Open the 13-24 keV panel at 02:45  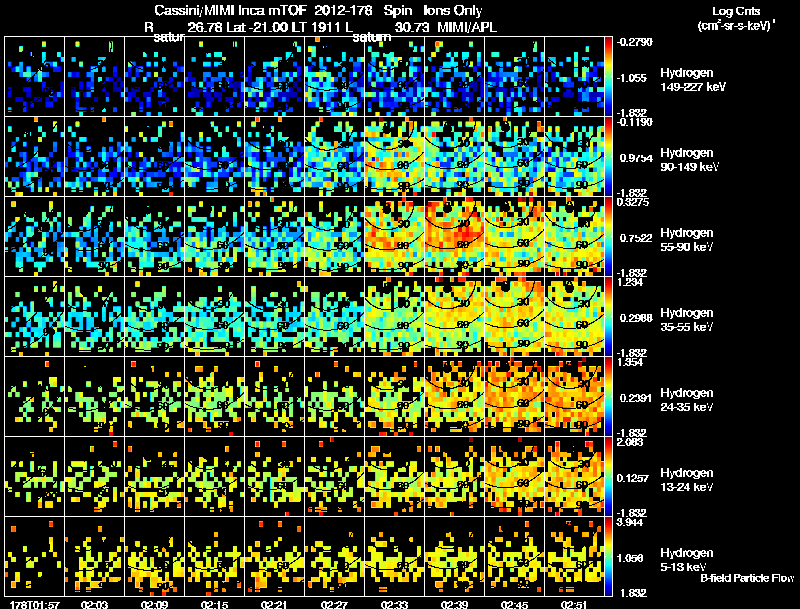pos(514,477)
